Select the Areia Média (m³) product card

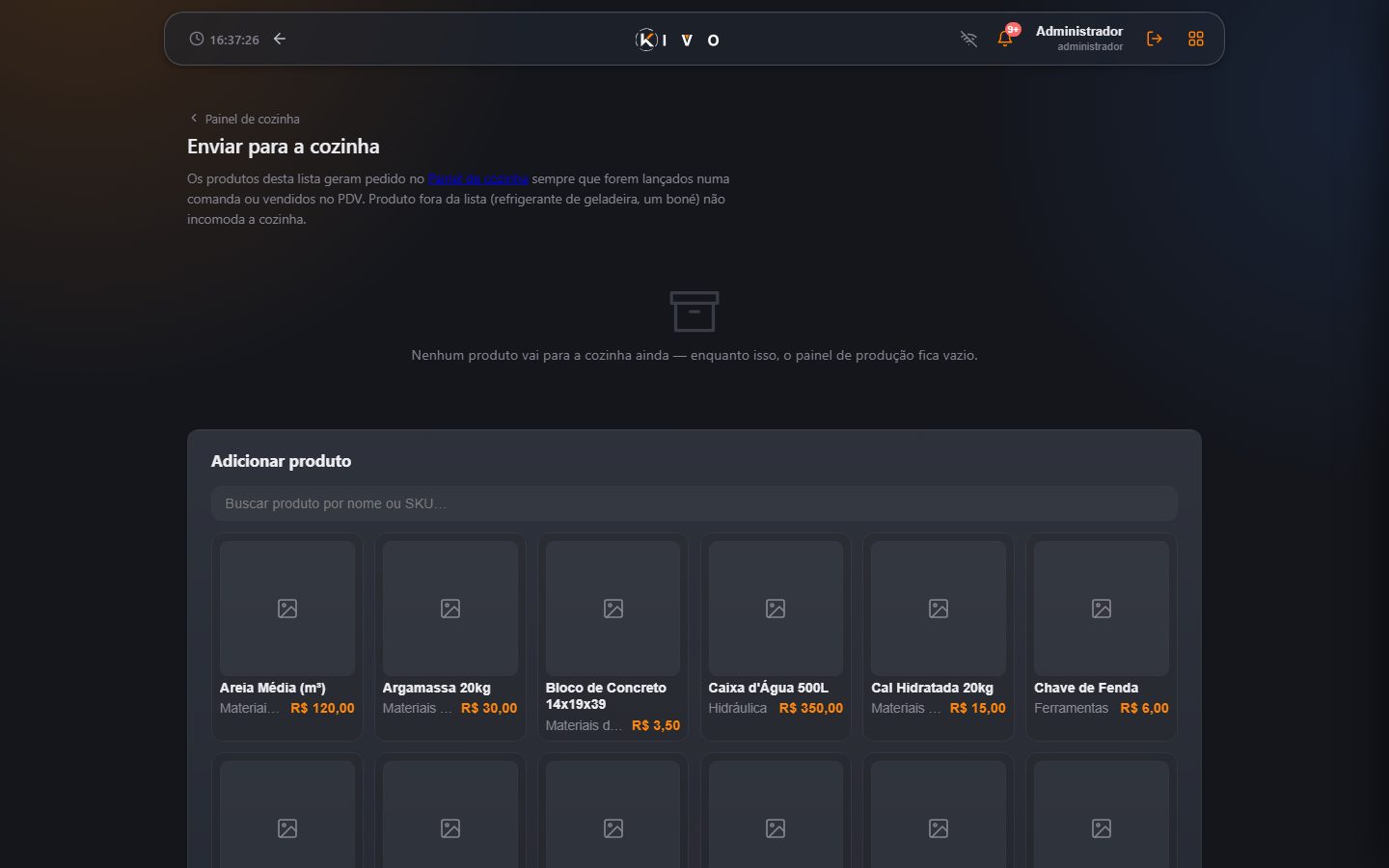coord(287,637)
